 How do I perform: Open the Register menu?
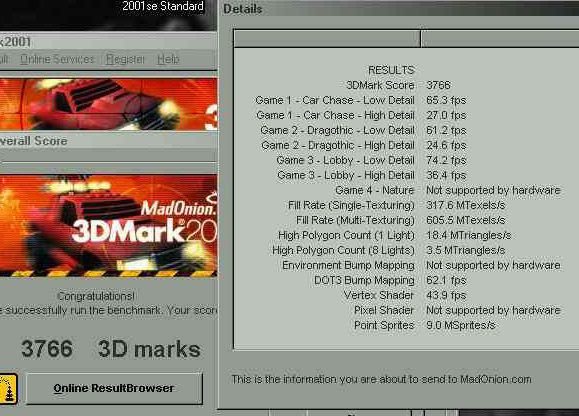(x=125, y=59)
